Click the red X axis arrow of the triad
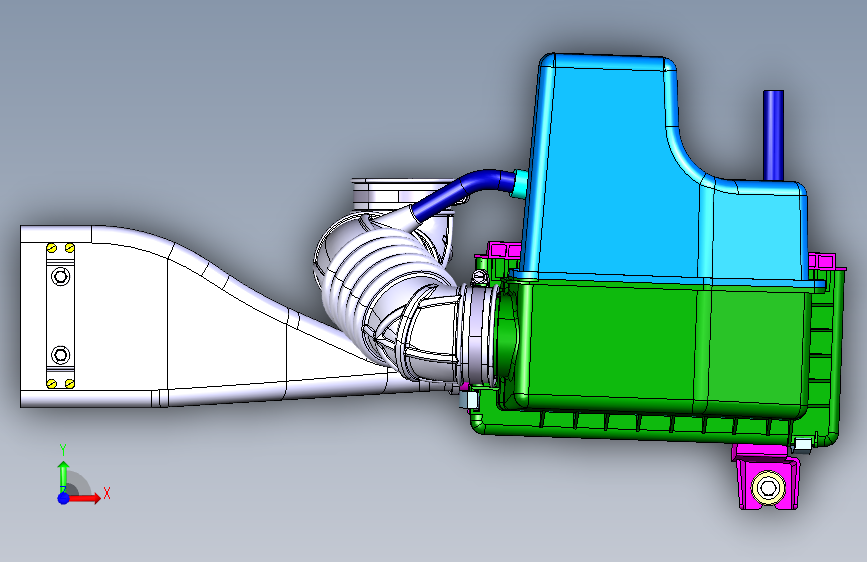This screenshot has width=867, height=562. 84,498
